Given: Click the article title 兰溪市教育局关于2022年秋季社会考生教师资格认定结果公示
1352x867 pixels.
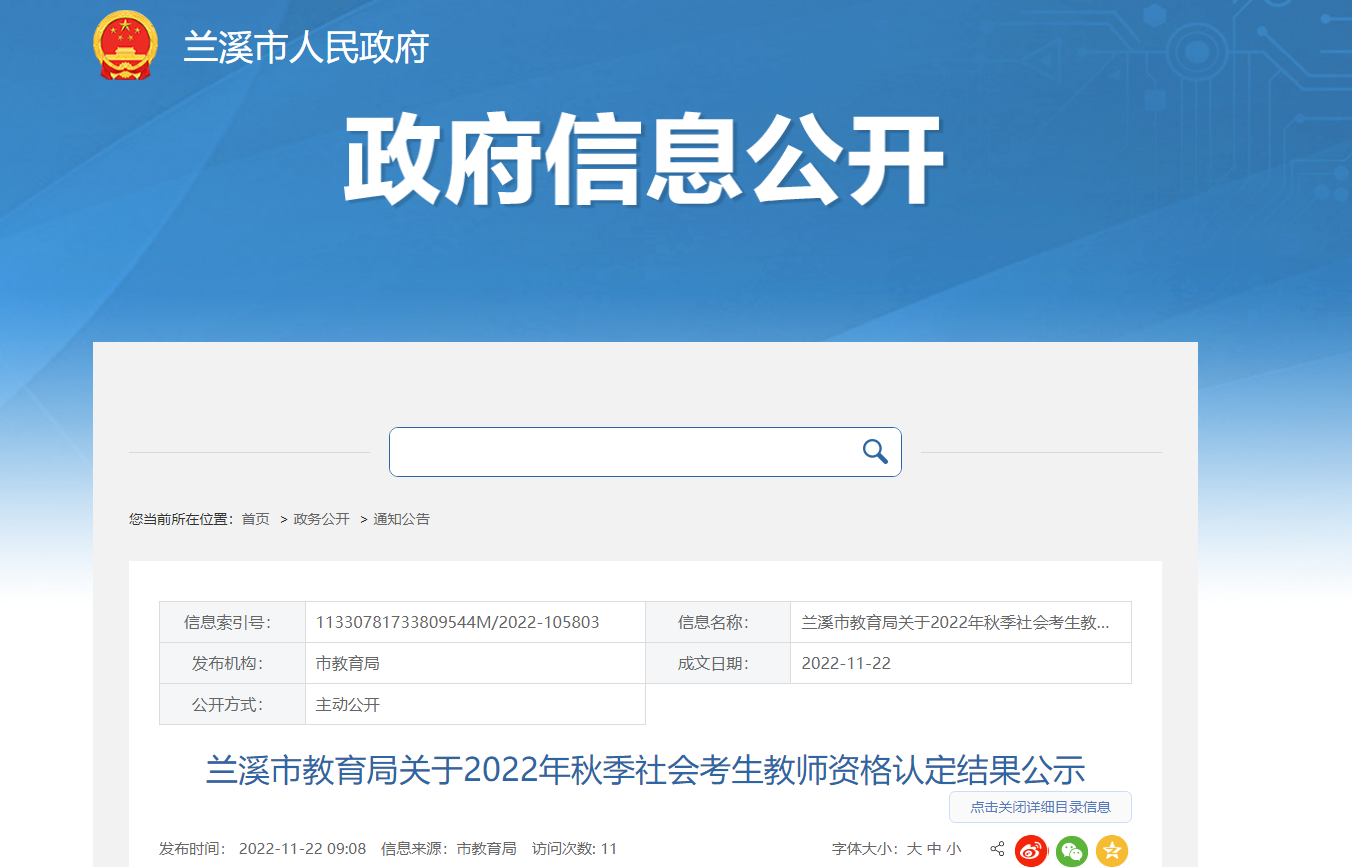Looking at the screenshot, I should 645,771.
